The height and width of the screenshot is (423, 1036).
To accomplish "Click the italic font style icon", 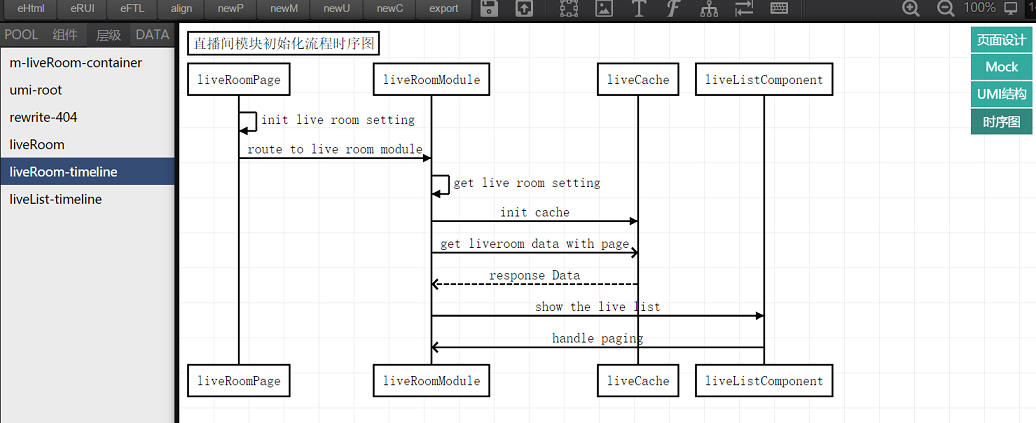I will 674,9.
